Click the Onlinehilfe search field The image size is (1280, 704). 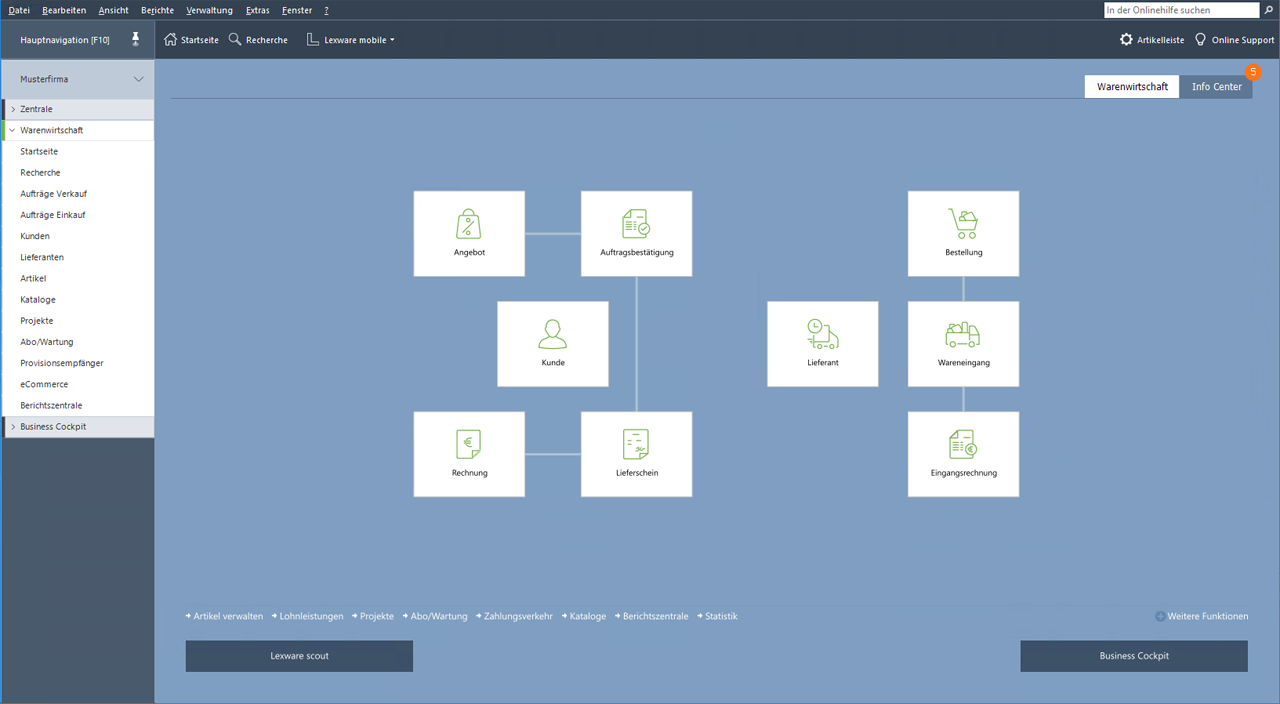(1180, 10)
